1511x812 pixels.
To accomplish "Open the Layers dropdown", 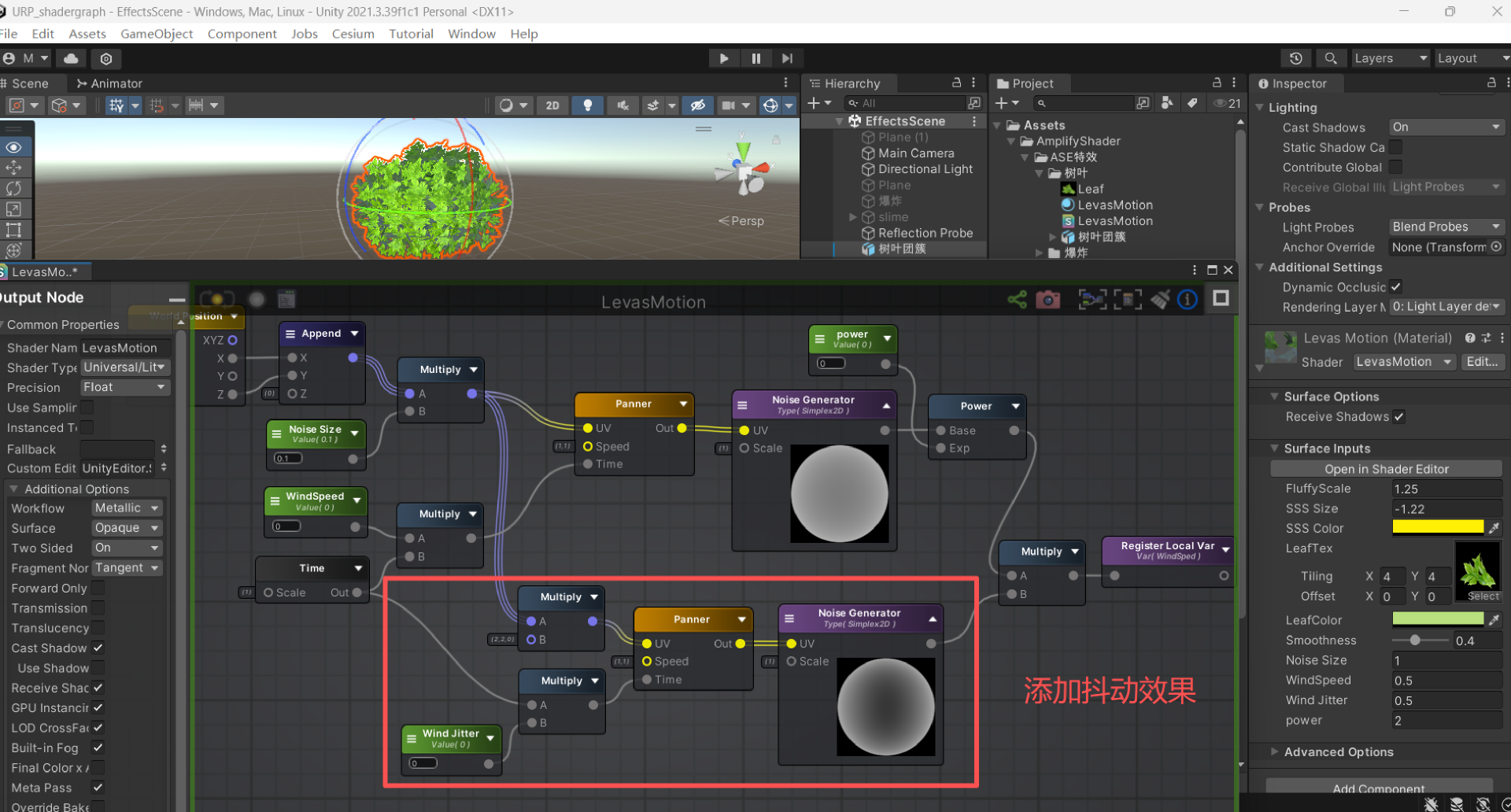I will pos(1391,58).
